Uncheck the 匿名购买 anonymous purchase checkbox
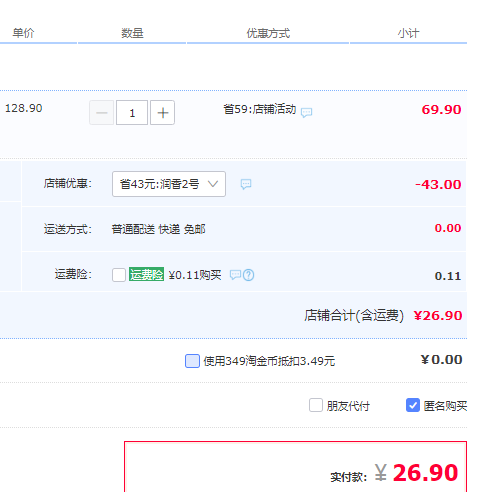The image size is (480, 492). (x=413, y=405)
